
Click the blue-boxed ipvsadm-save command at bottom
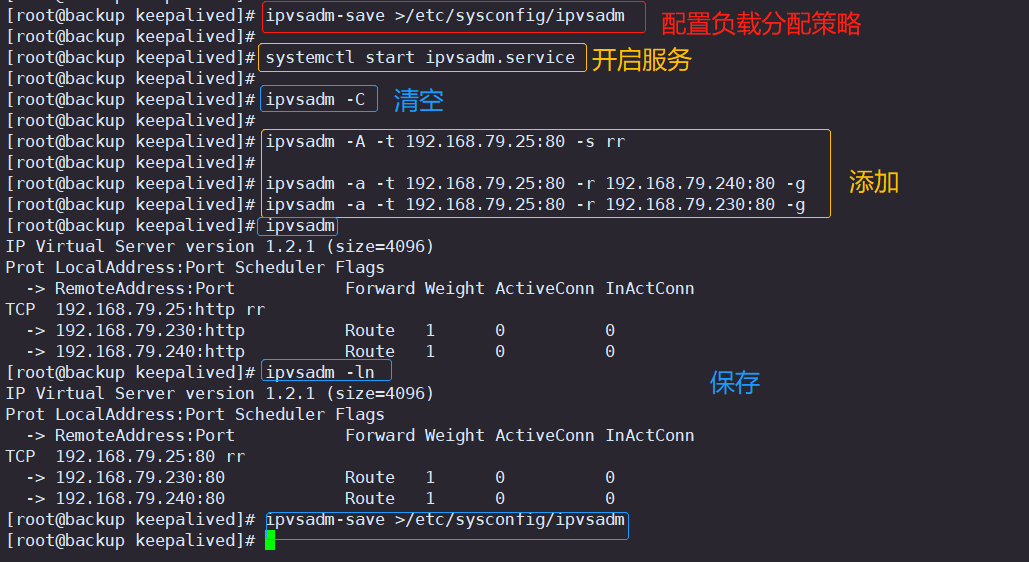(445, 520)
